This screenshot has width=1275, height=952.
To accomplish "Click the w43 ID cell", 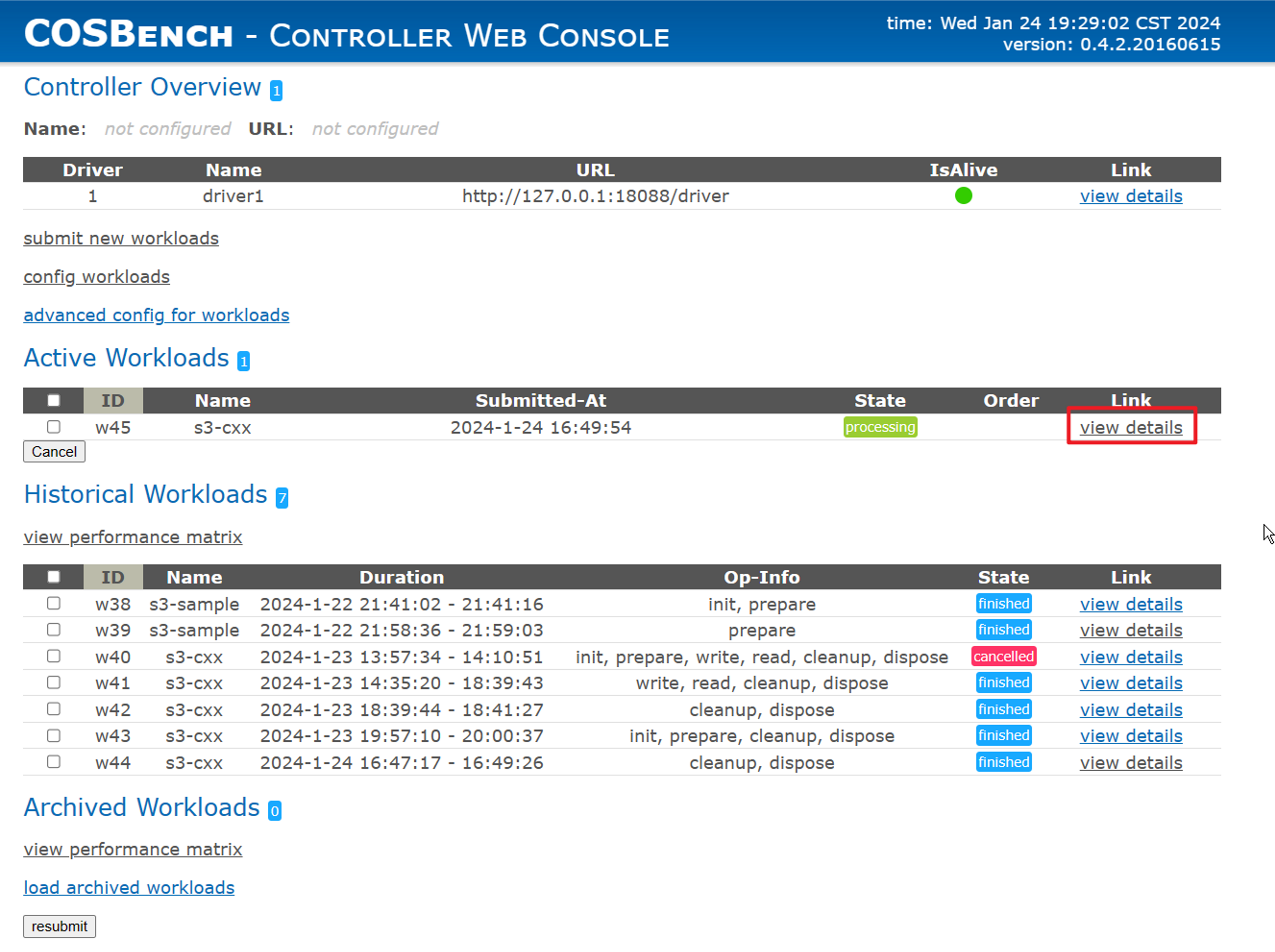I will pyautogui.click(x=113, y=737).
